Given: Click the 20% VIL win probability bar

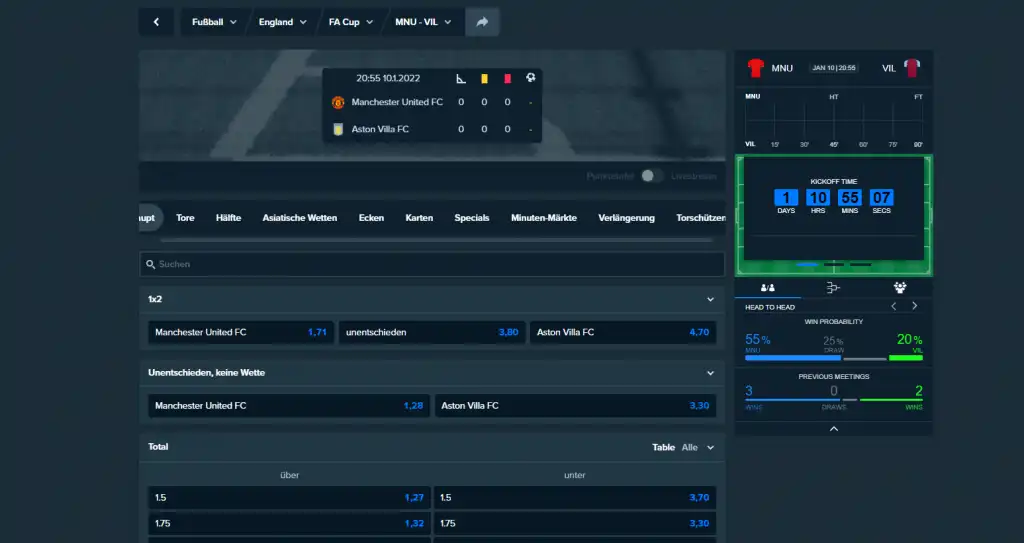Looking at the screenshot, I should [906, 358].
